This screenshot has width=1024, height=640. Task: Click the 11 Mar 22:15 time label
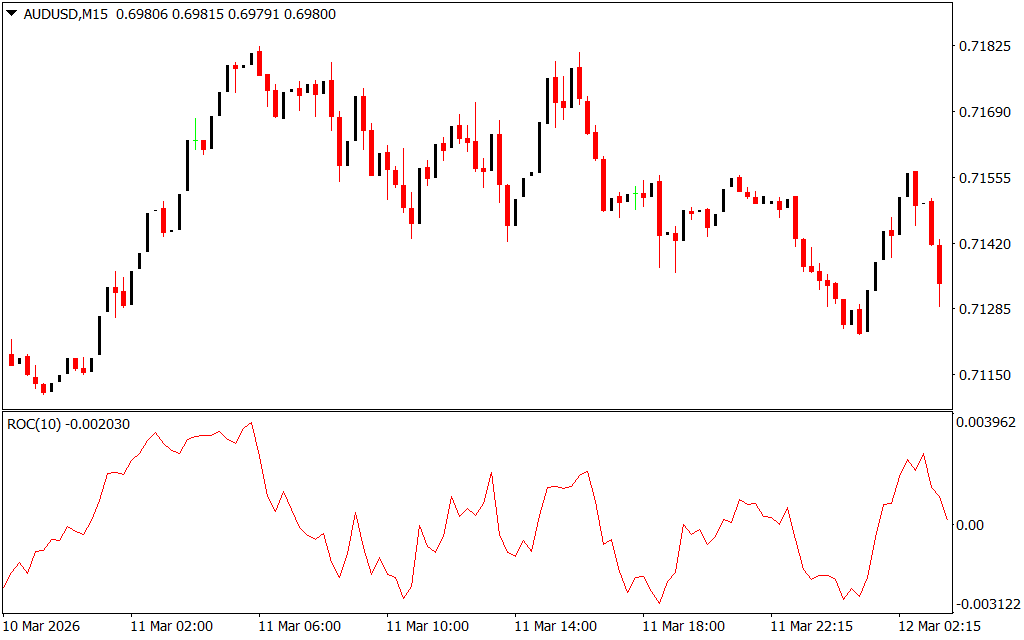pos(811,626)
